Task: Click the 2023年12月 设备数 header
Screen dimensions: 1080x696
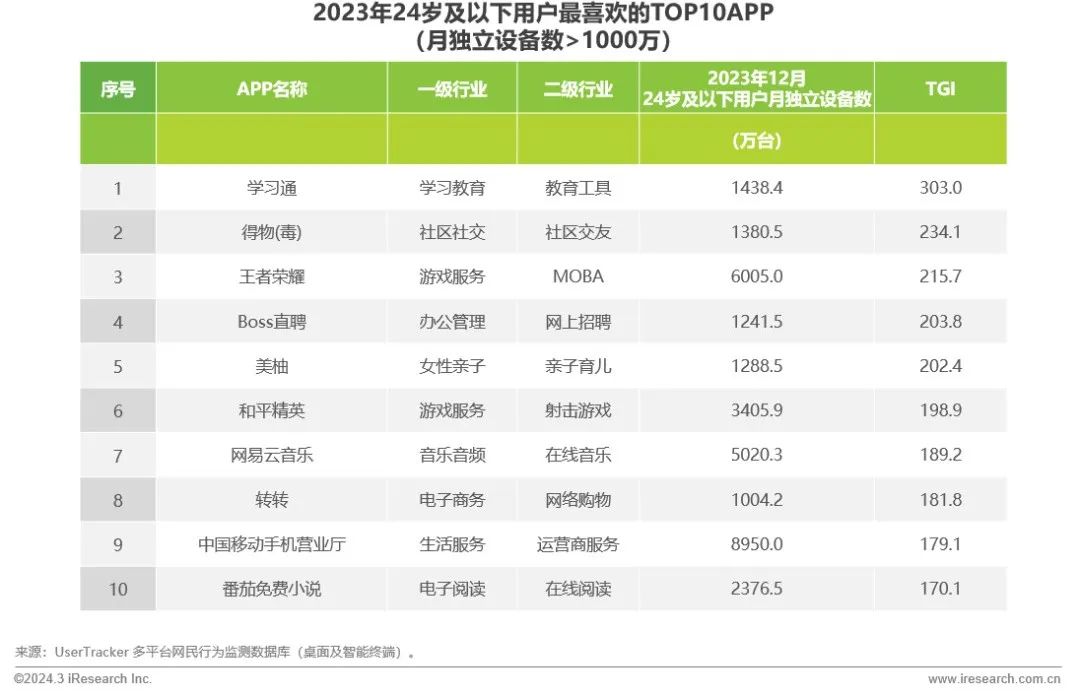Action: pyautogui.click(x=757, y=88)
